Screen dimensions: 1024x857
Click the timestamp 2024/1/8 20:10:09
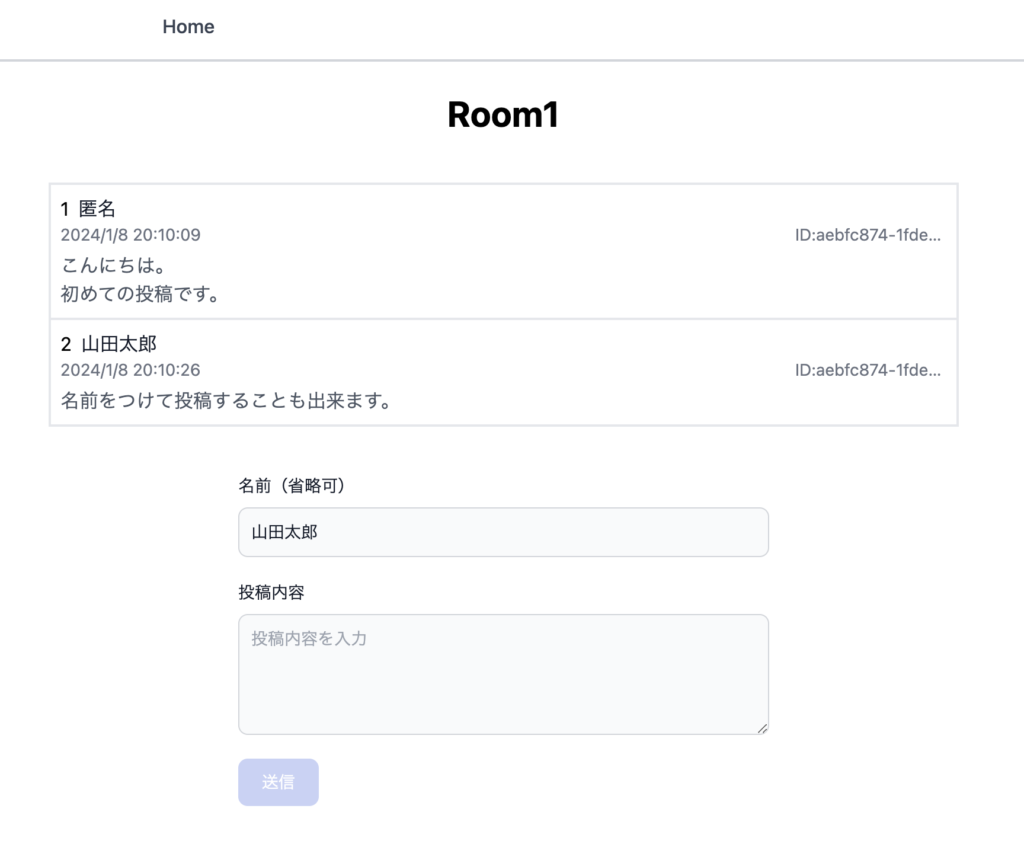130,235
